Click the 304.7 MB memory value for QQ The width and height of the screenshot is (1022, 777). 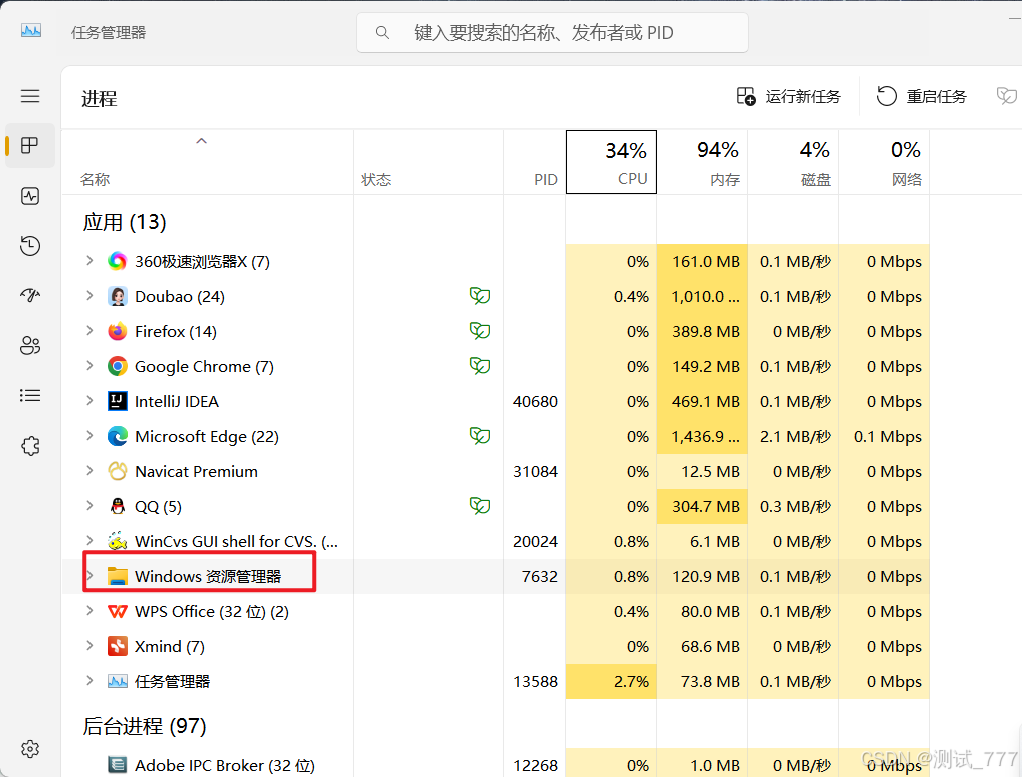(x=706, y=506)
